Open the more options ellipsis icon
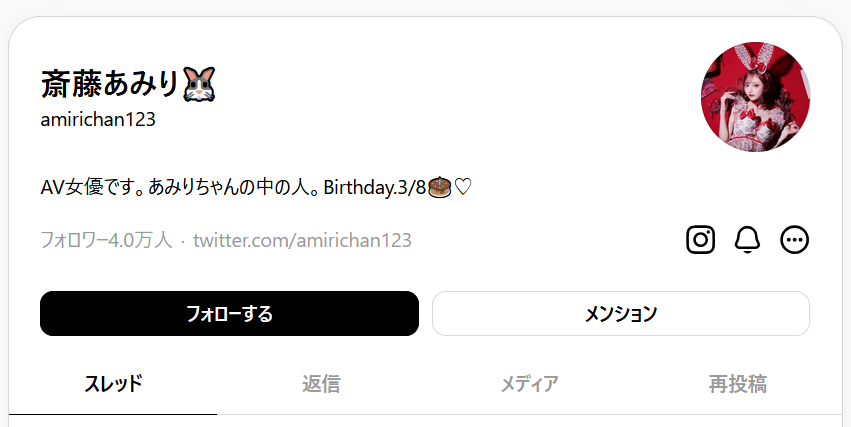The height and width of the screenshot is (427, 851). pyautogui.click(x=794, y=240)
